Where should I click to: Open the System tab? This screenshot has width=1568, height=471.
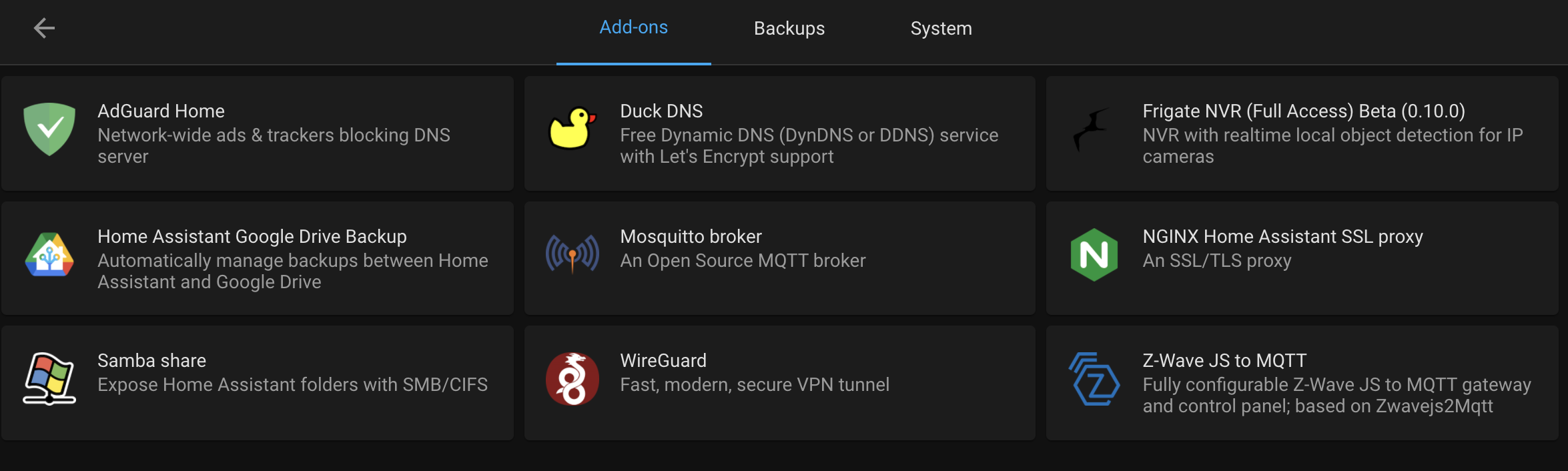(941, 28)
